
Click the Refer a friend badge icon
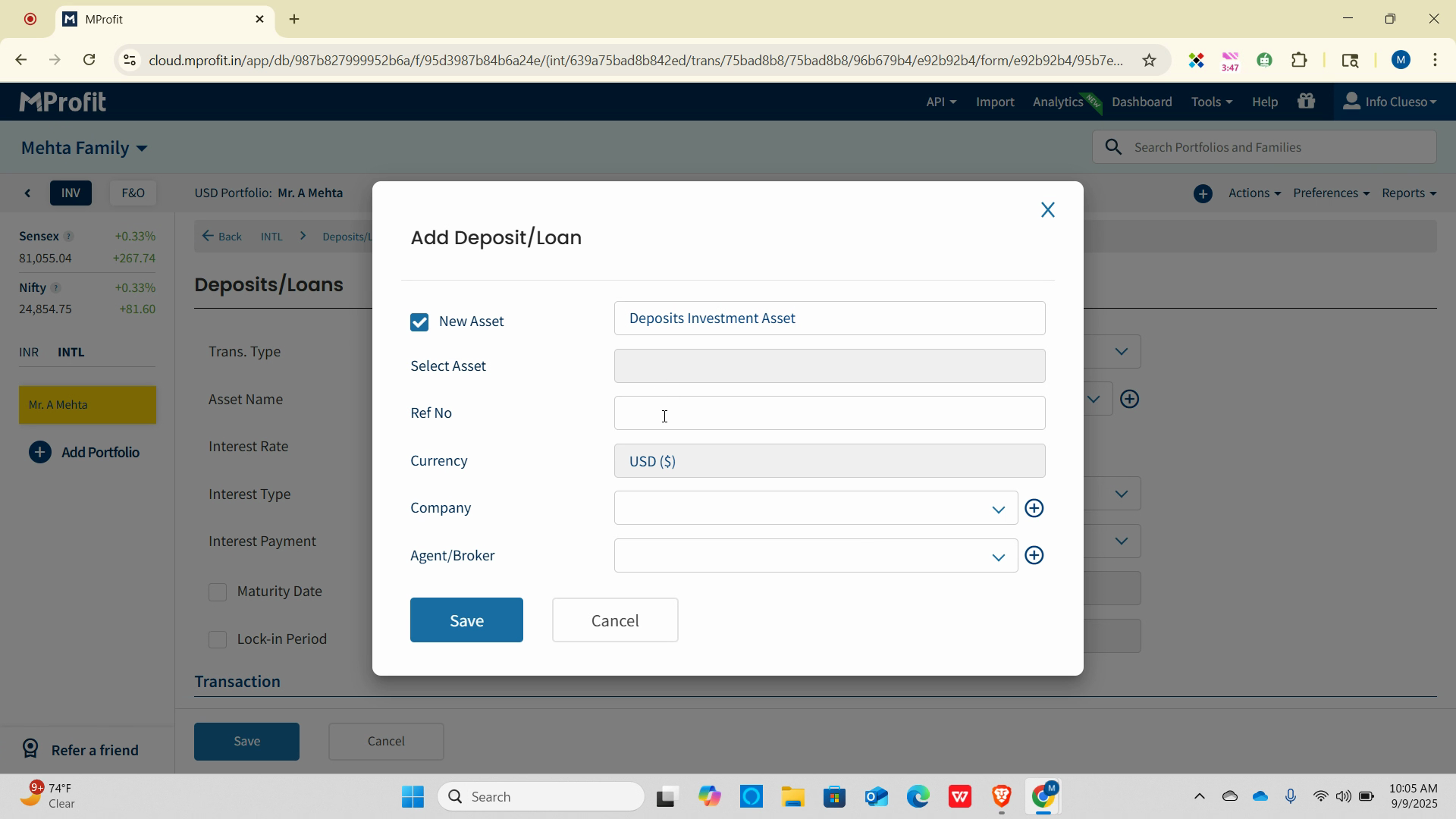[30, 749]
